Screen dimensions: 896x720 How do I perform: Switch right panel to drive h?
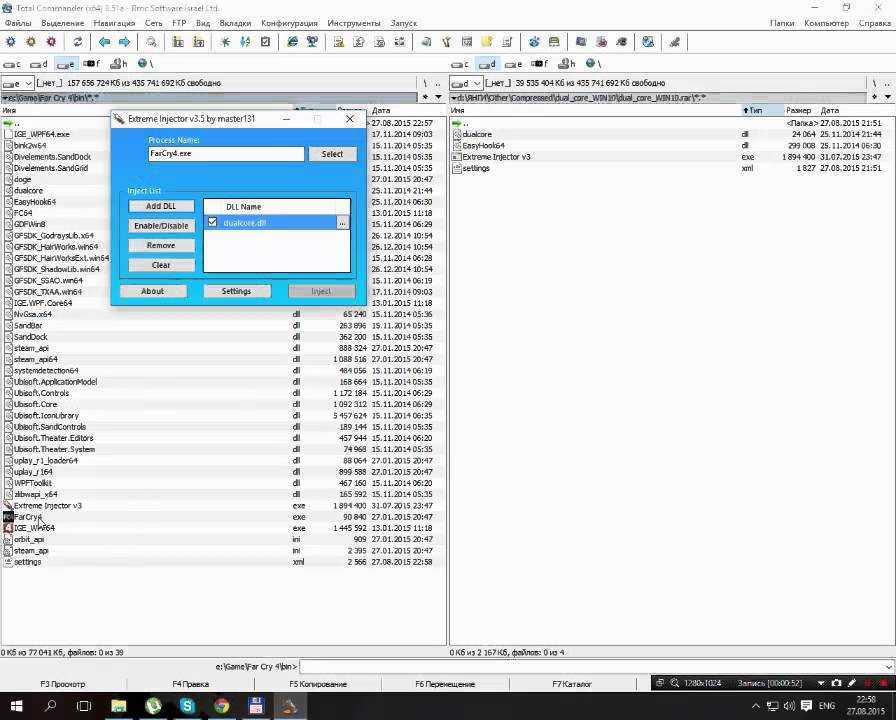566,64
